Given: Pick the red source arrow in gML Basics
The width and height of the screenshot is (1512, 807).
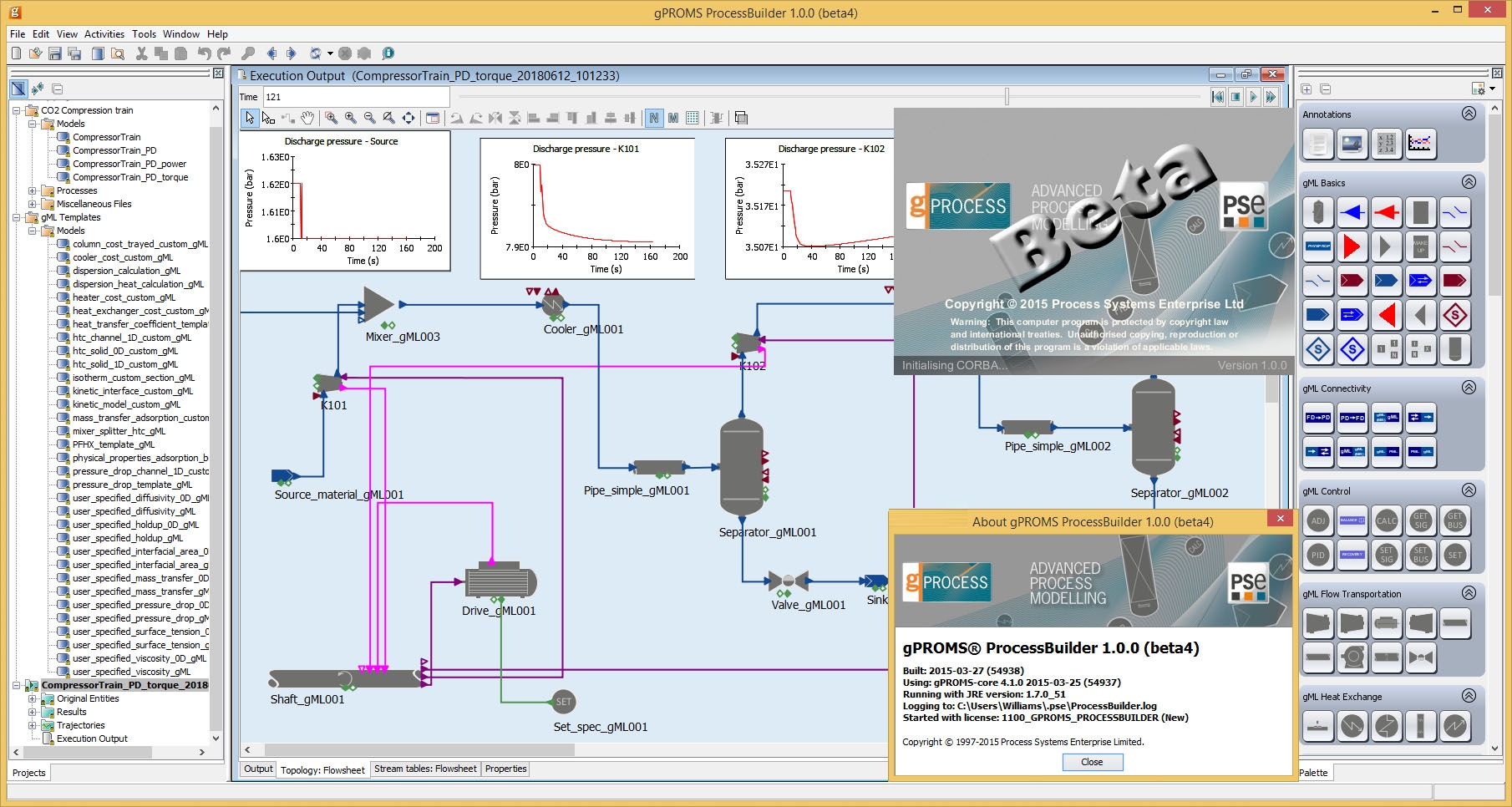Looking at the screenshot, I should point(1352,246).
